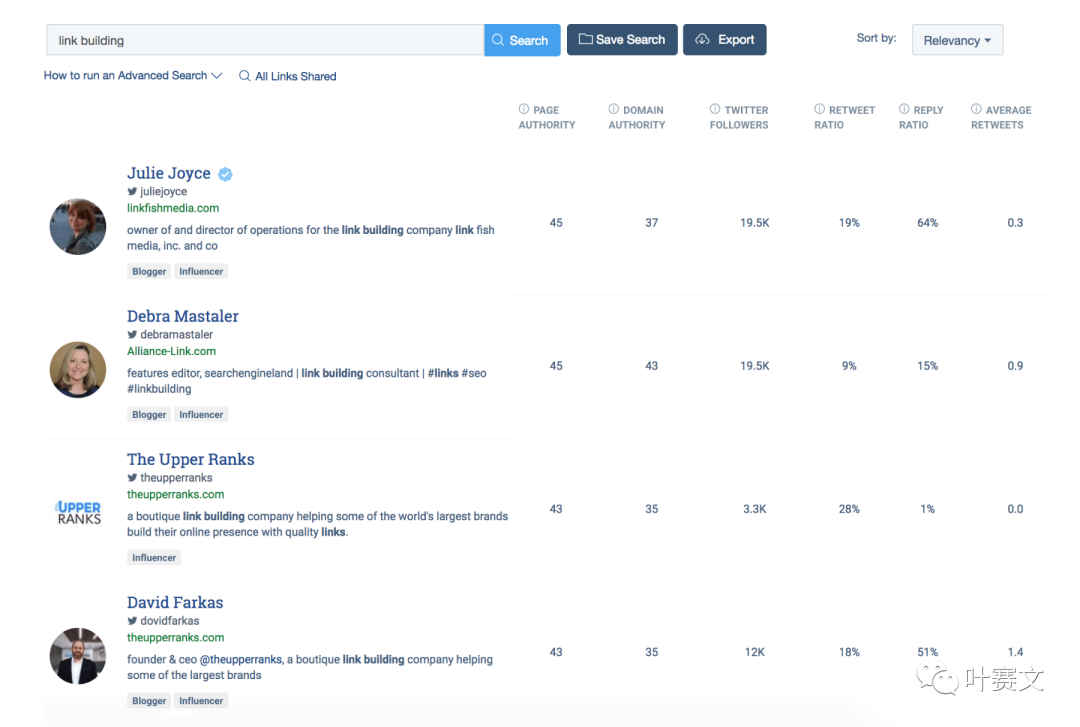Select the All Links Shared filter
This screenshot has width=1080, height=727.
coord(288,76)
